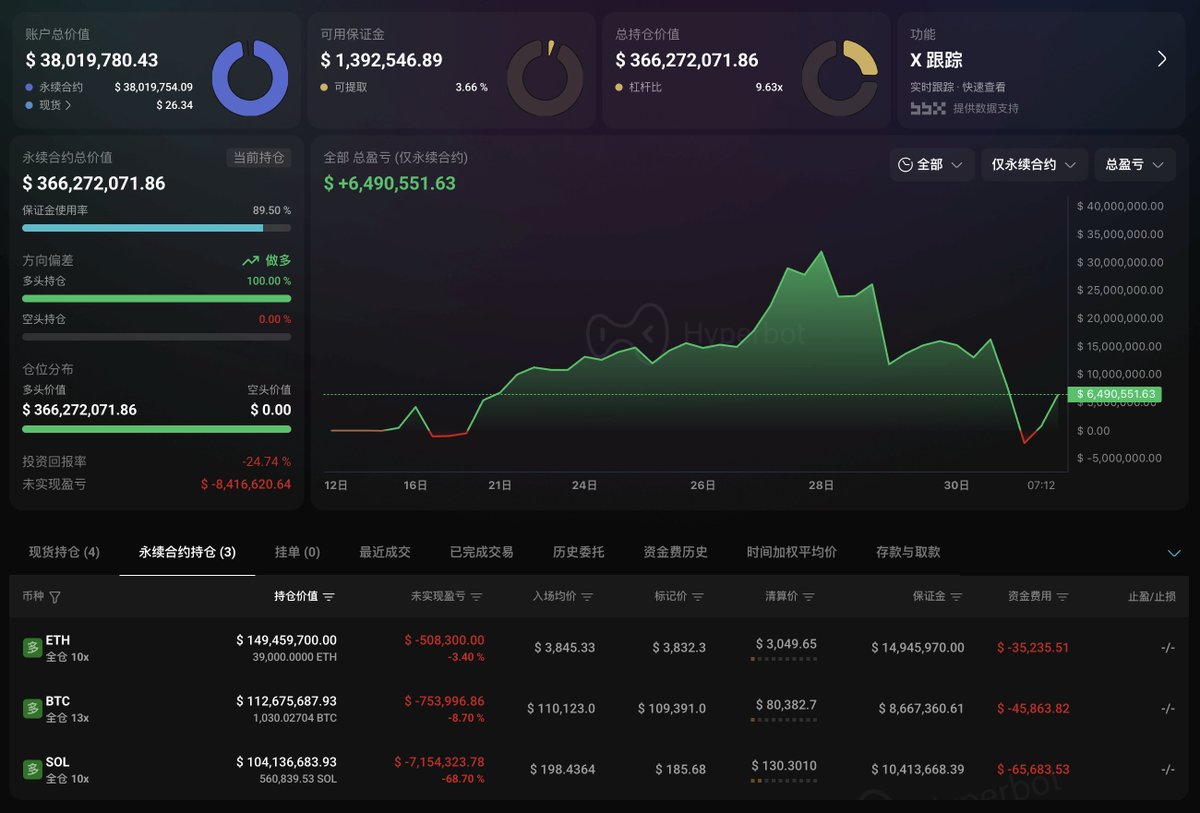This screenshot has height=813, width=1200.
Task: Open 存款与取款 tab
Action: (x=908, y=552)
